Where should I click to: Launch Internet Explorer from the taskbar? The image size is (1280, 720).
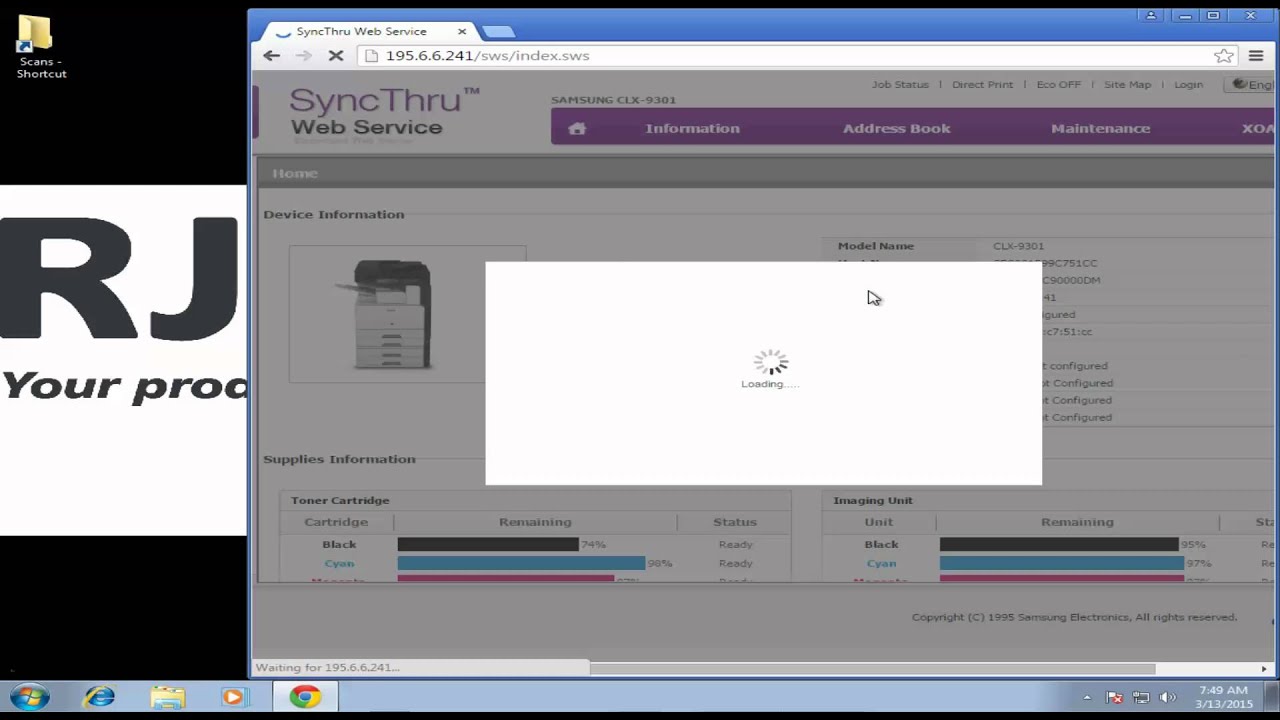coord(99,697)
